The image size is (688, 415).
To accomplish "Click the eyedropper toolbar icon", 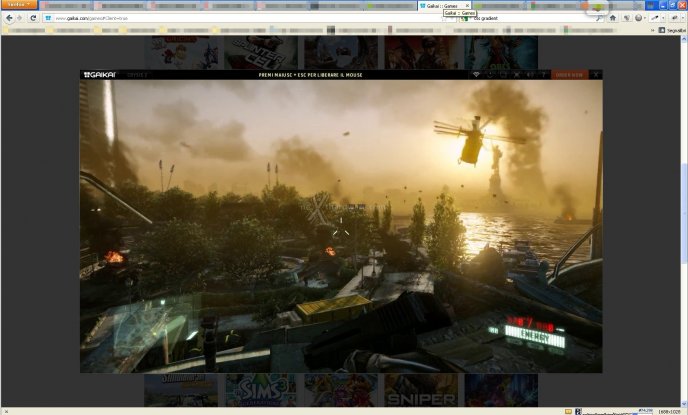I will point(655,18).
